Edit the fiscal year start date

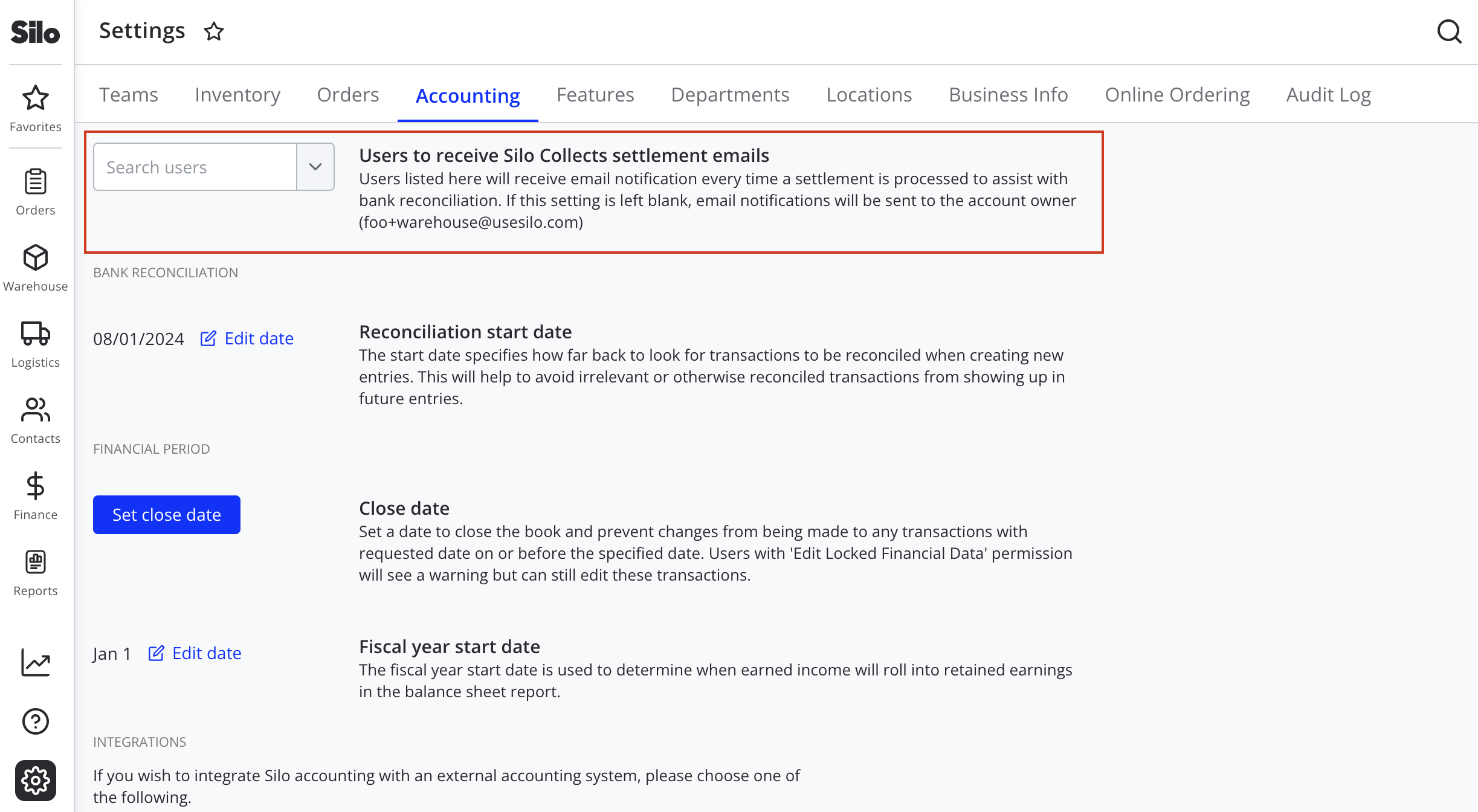point(195,653)
